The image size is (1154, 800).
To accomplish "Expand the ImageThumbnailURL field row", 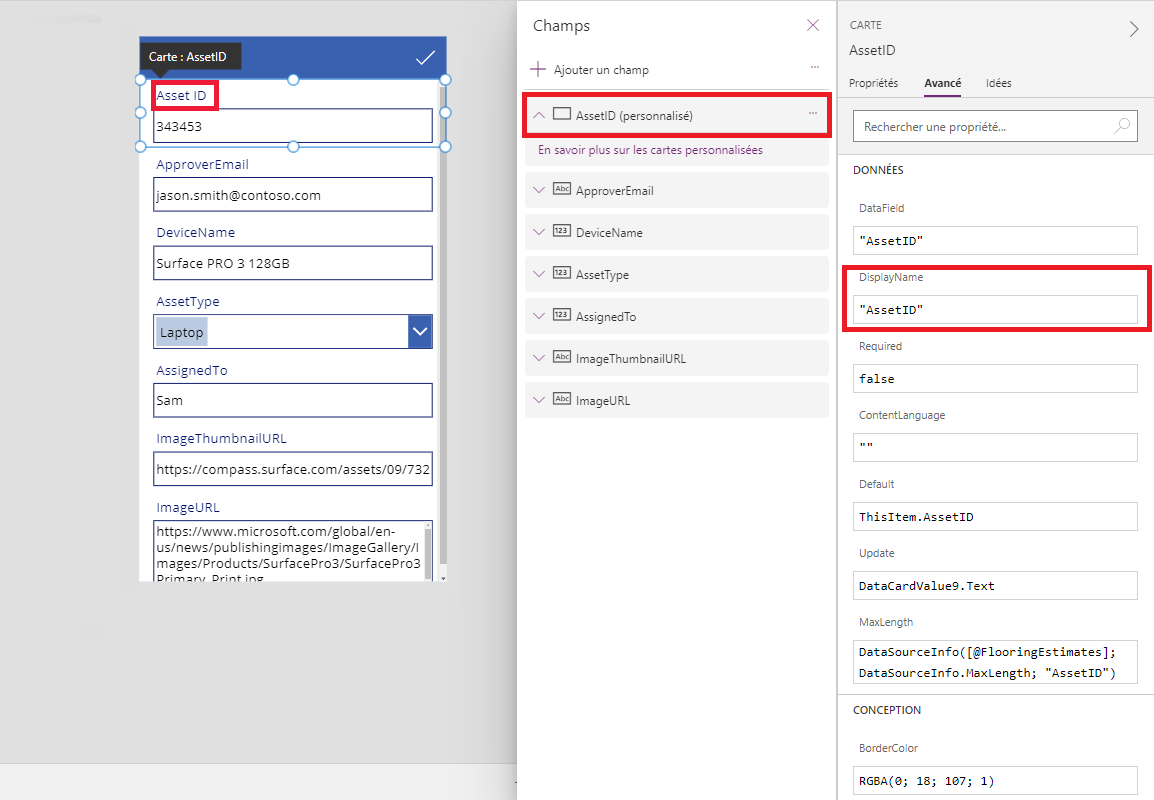I will click(x=539, y=358).
